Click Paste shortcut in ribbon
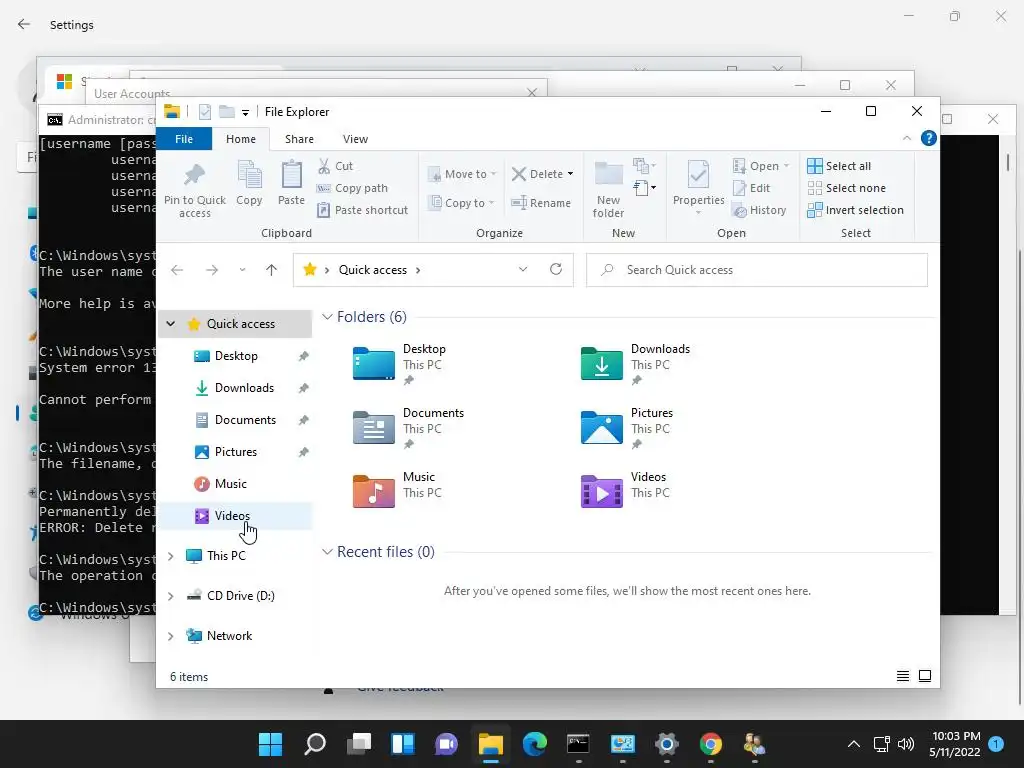Viewport: 1024px width, 768px height. pyautogui.click(x=362, y=210)
